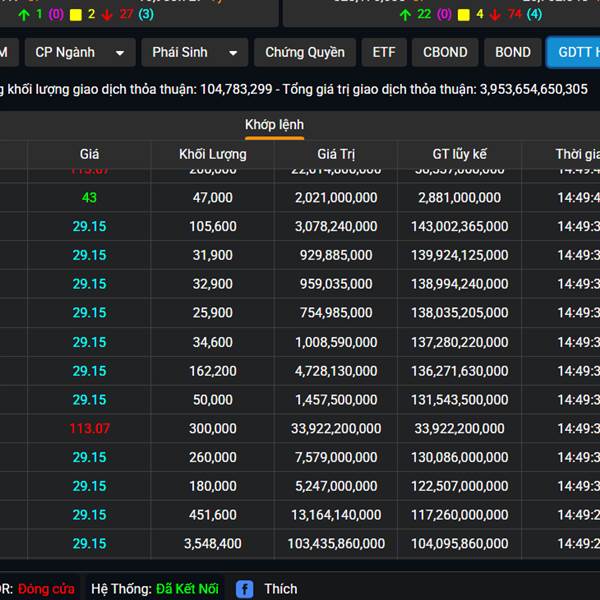
Task: Open the CP Ngành dropdown
Action: (79, 52)
